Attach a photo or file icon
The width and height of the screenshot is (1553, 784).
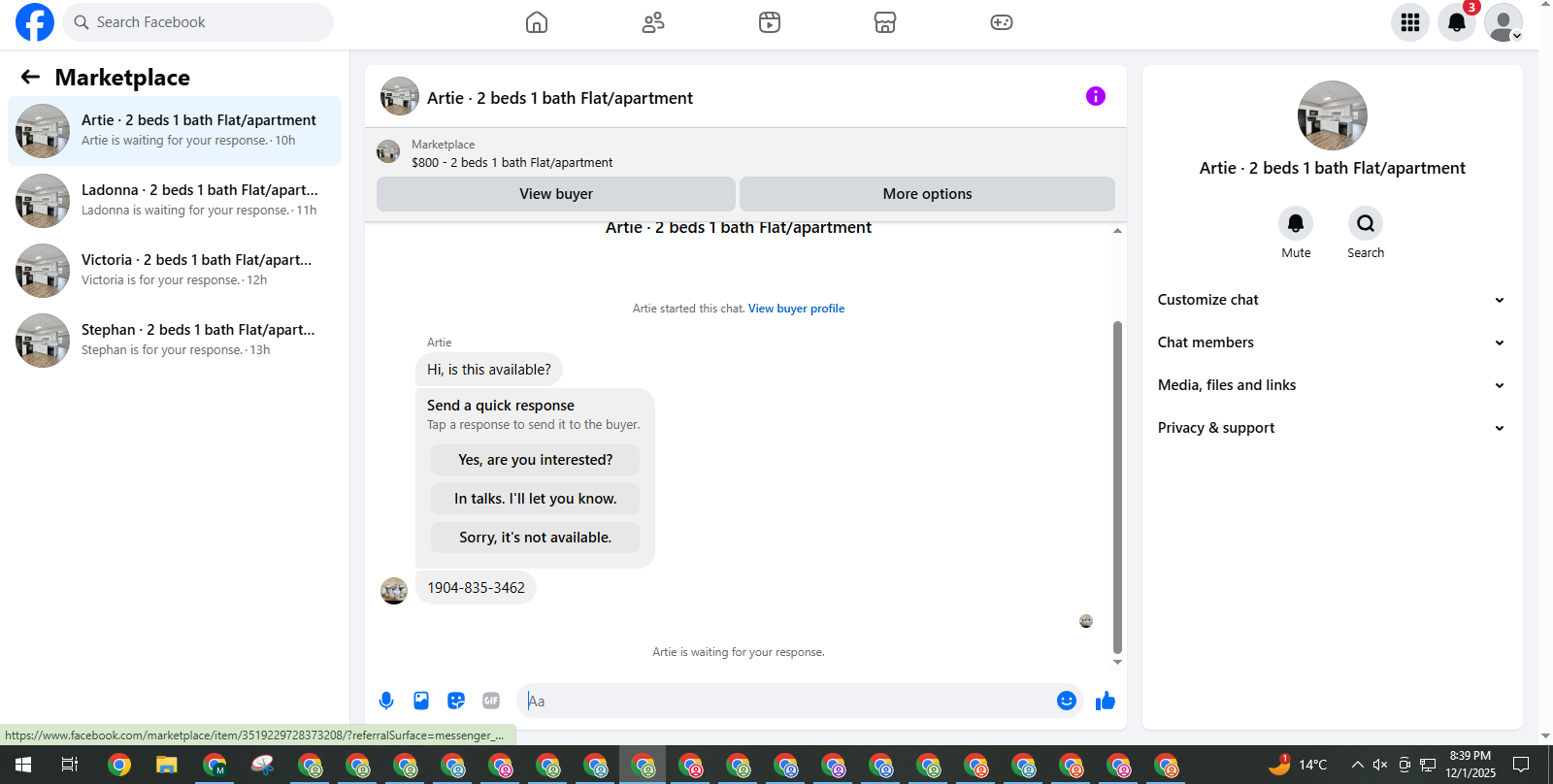click(421, 701)
